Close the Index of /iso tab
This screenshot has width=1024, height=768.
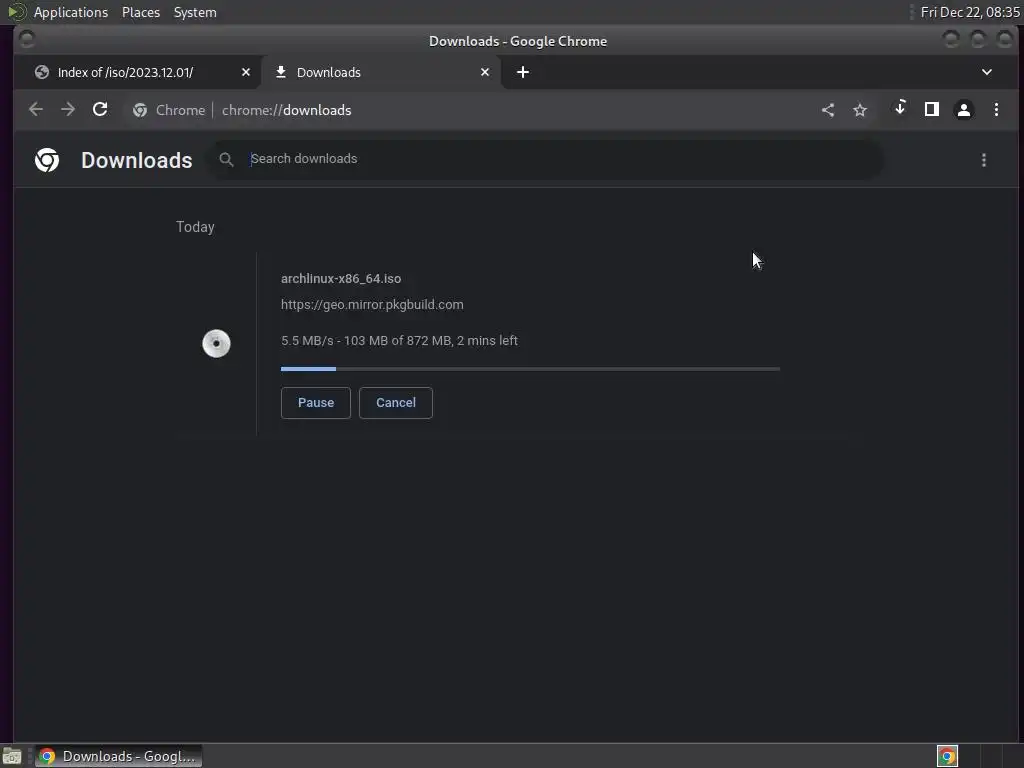click(246, 72)
